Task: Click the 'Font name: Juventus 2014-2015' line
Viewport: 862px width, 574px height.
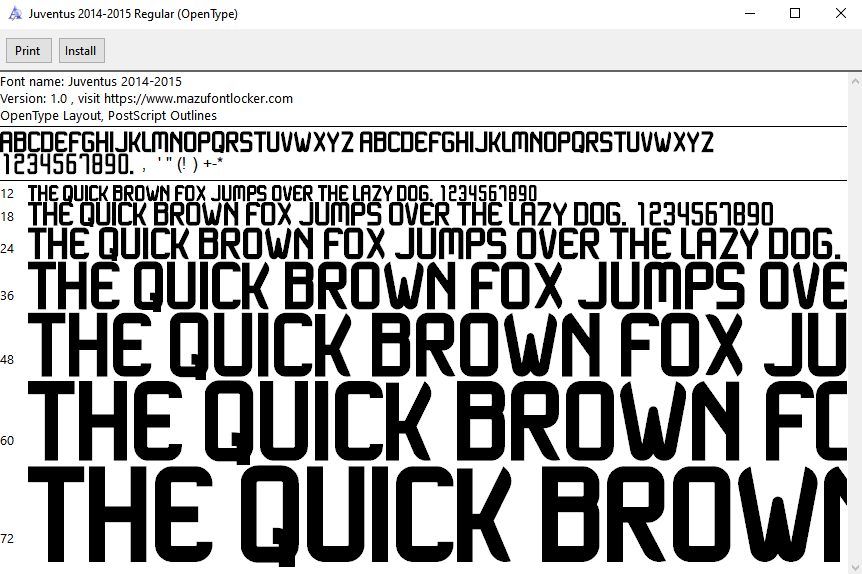Action: [91, 82]
